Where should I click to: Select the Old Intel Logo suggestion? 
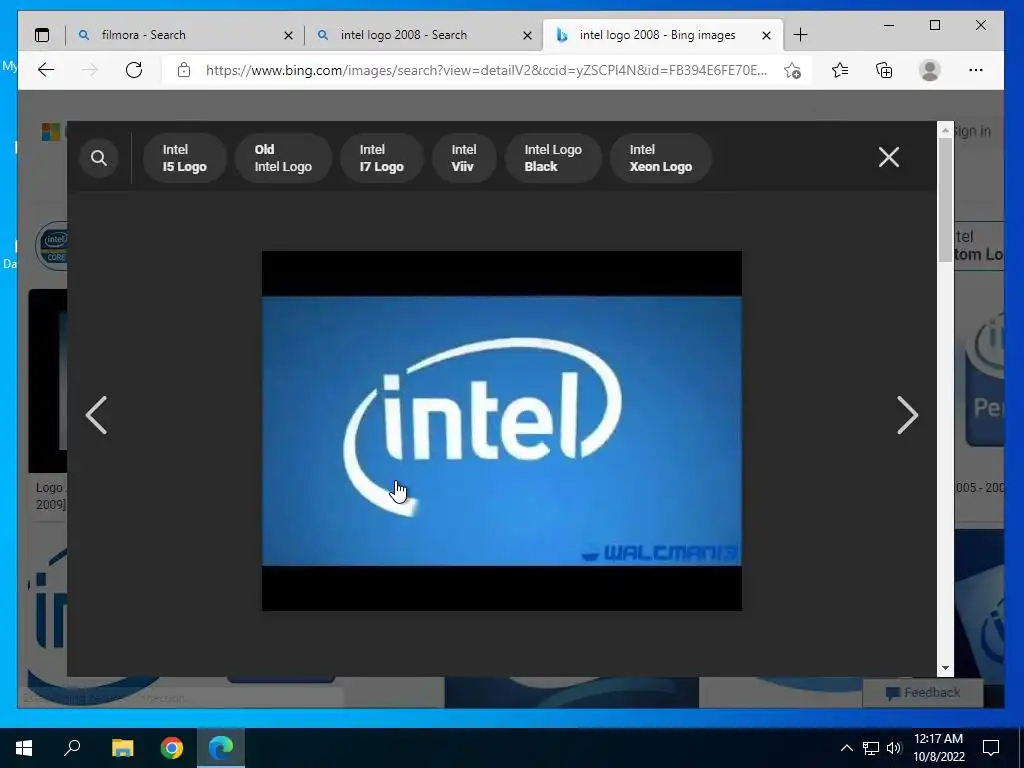[283, 158]
